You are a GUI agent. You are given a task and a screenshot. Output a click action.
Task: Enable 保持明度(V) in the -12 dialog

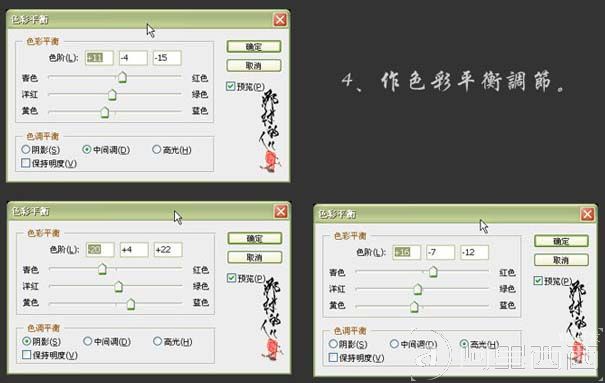tap(333, 357)
